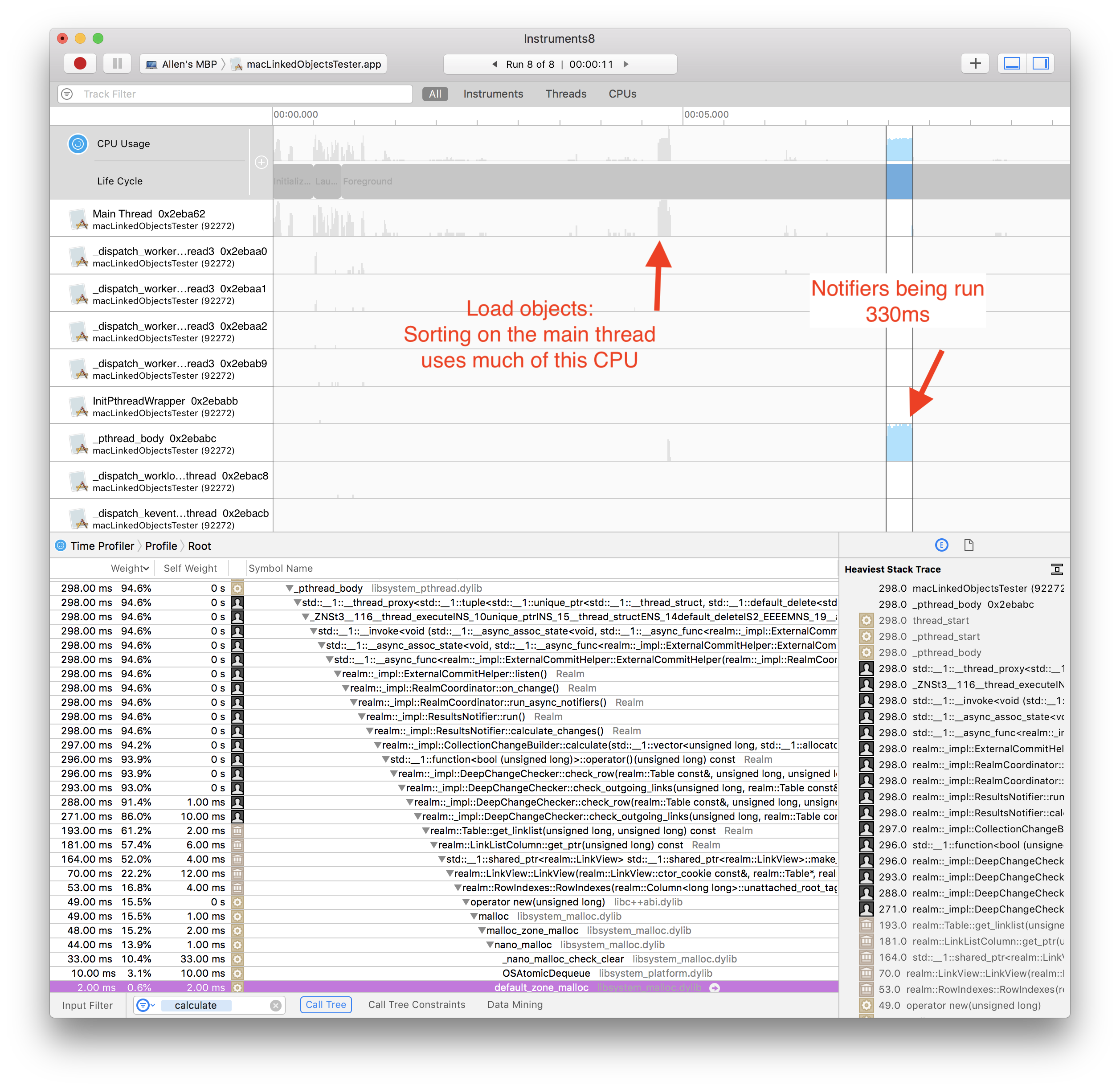Click the Pause button

117,63
